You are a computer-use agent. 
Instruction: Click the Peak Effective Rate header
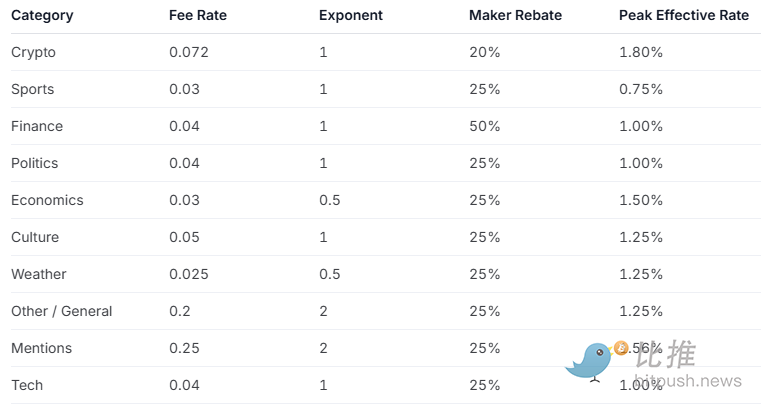tap(683, 16)
